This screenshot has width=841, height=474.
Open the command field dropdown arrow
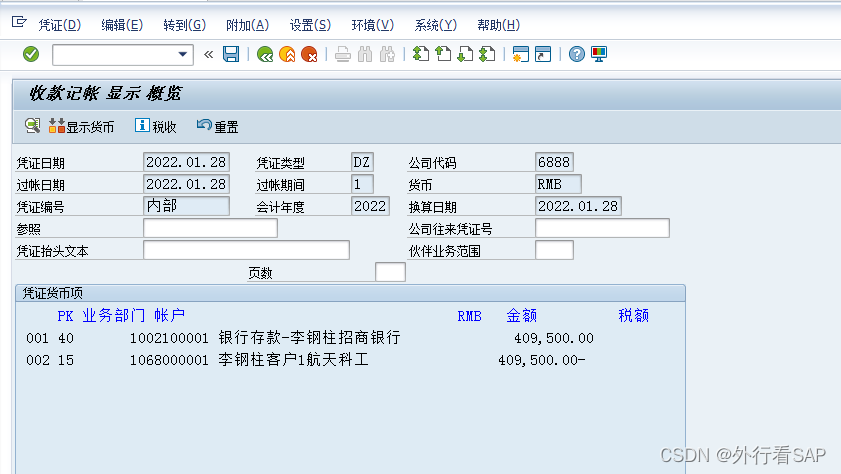[x=182, y=54]
